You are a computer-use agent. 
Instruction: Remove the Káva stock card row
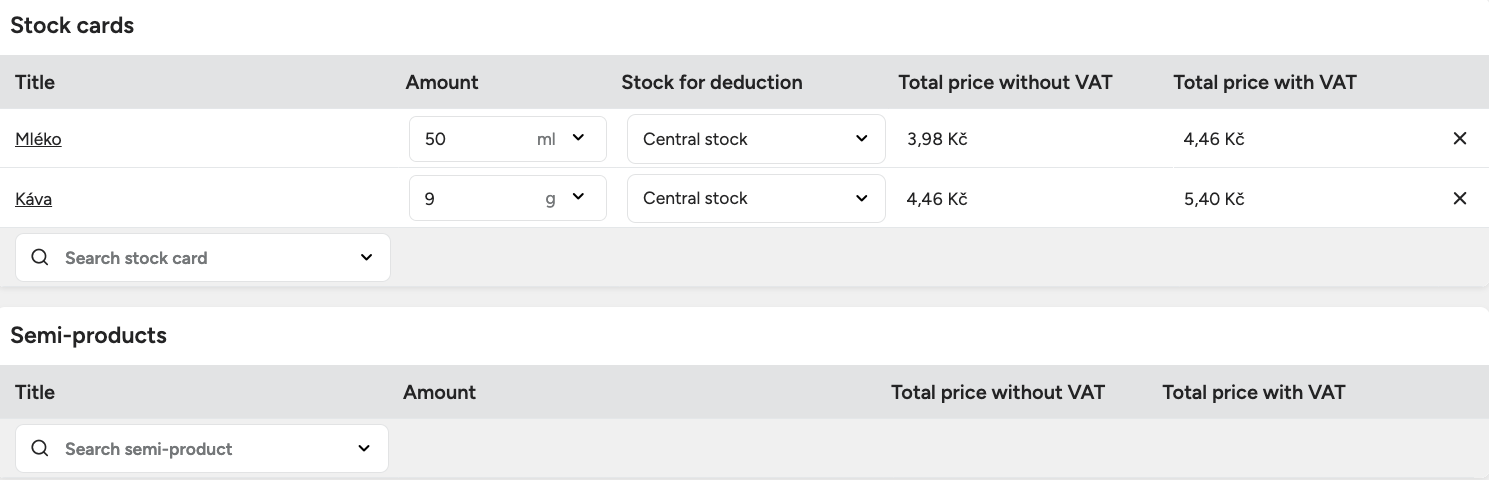click(1459, 199)
